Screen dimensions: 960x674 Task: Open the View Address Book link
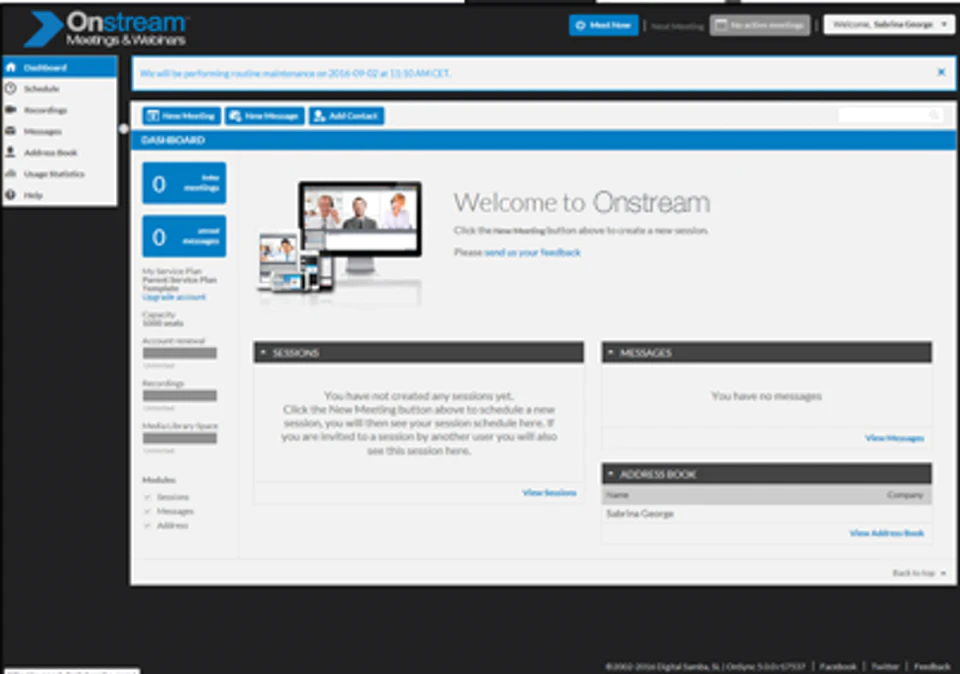tap(887, 533)
